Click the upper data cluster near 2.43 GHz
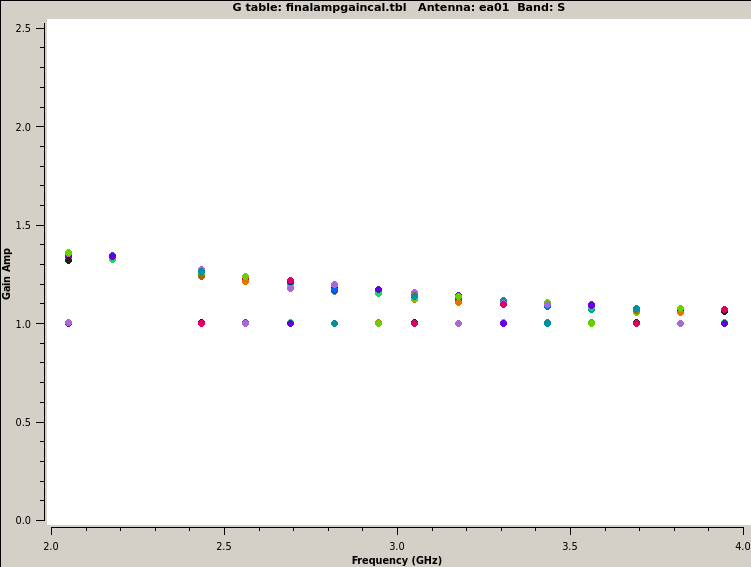The width and height of the screenshot is (751, 567). [201, 272]
